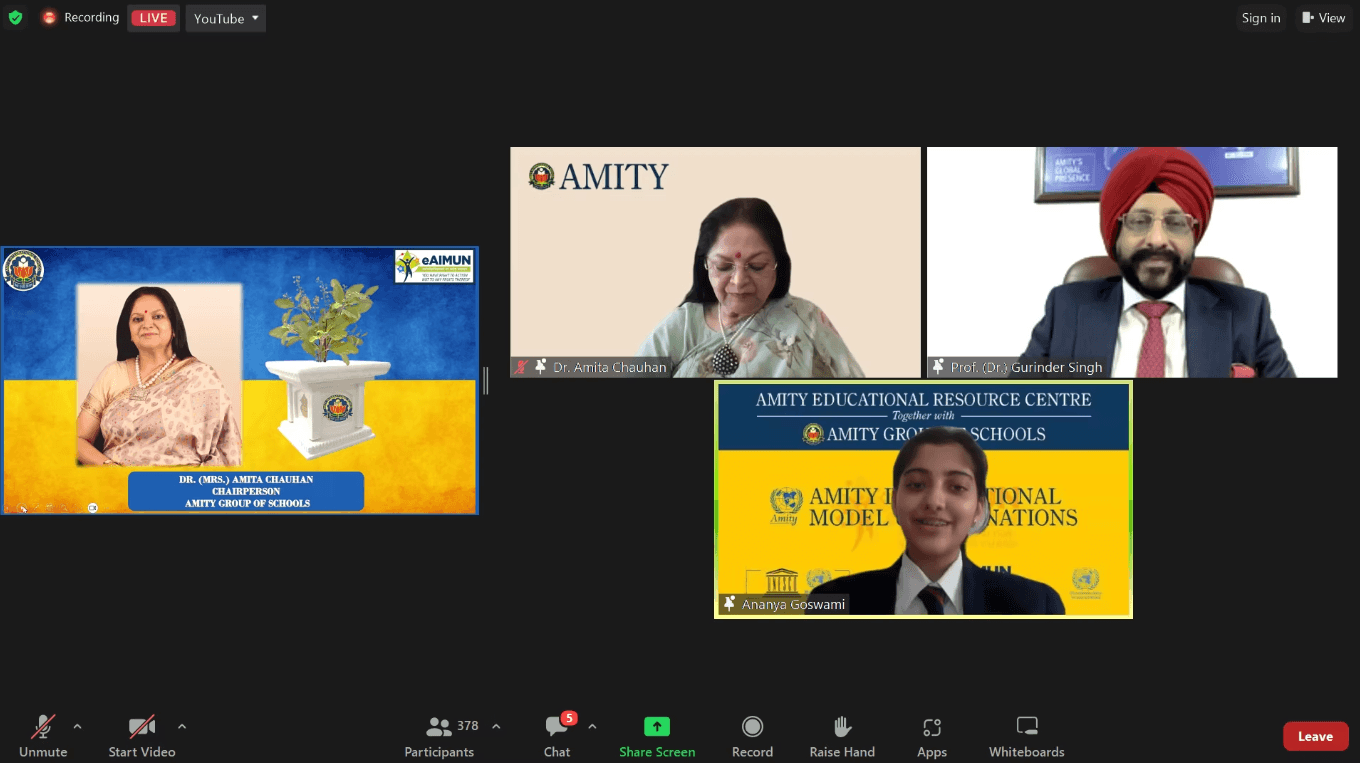Viewport: 1360px width, 763px height.
Task: Click the eAIMUN logo on the shared slide
Action: 434,266
